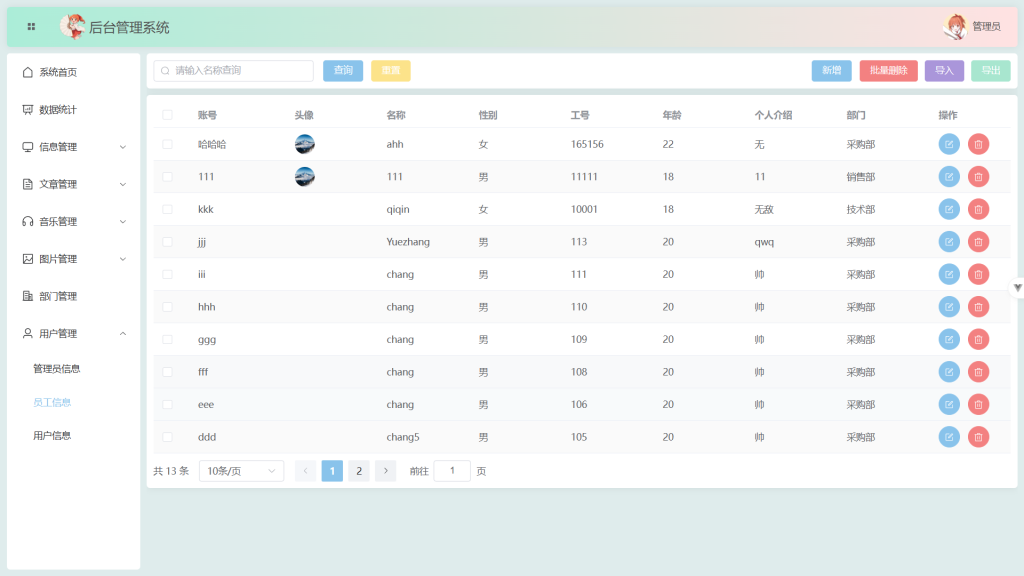Click edit icon for account kkk
Viewport: 1024px width, 576px height.
click(949, 209)
